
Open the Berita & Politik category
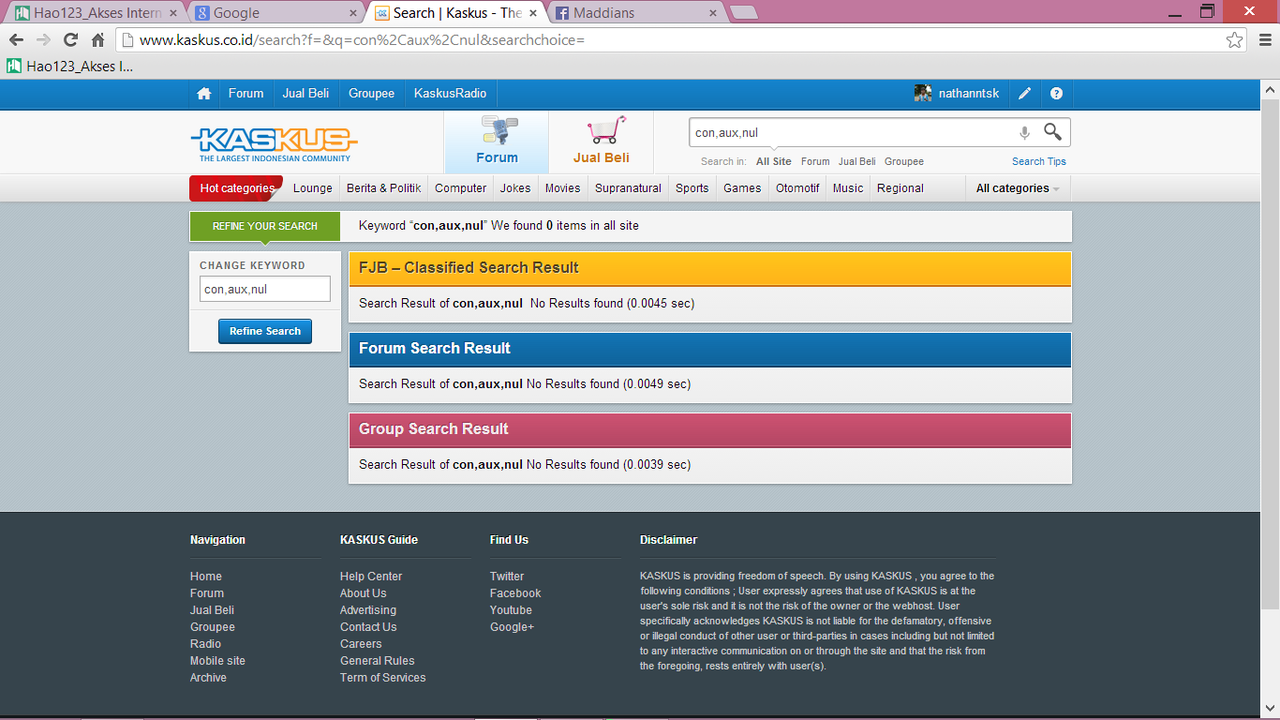384,188
